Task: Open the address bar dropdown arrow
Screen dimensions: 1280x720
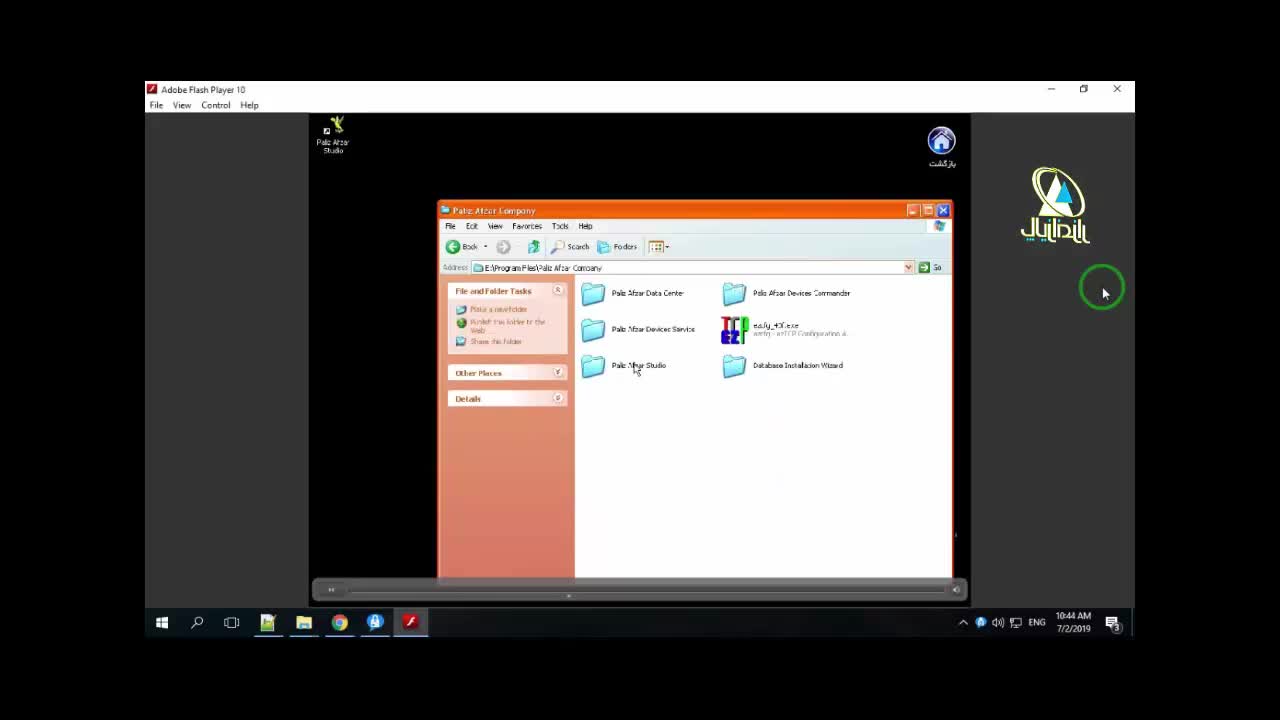Action: pos(908,268)
